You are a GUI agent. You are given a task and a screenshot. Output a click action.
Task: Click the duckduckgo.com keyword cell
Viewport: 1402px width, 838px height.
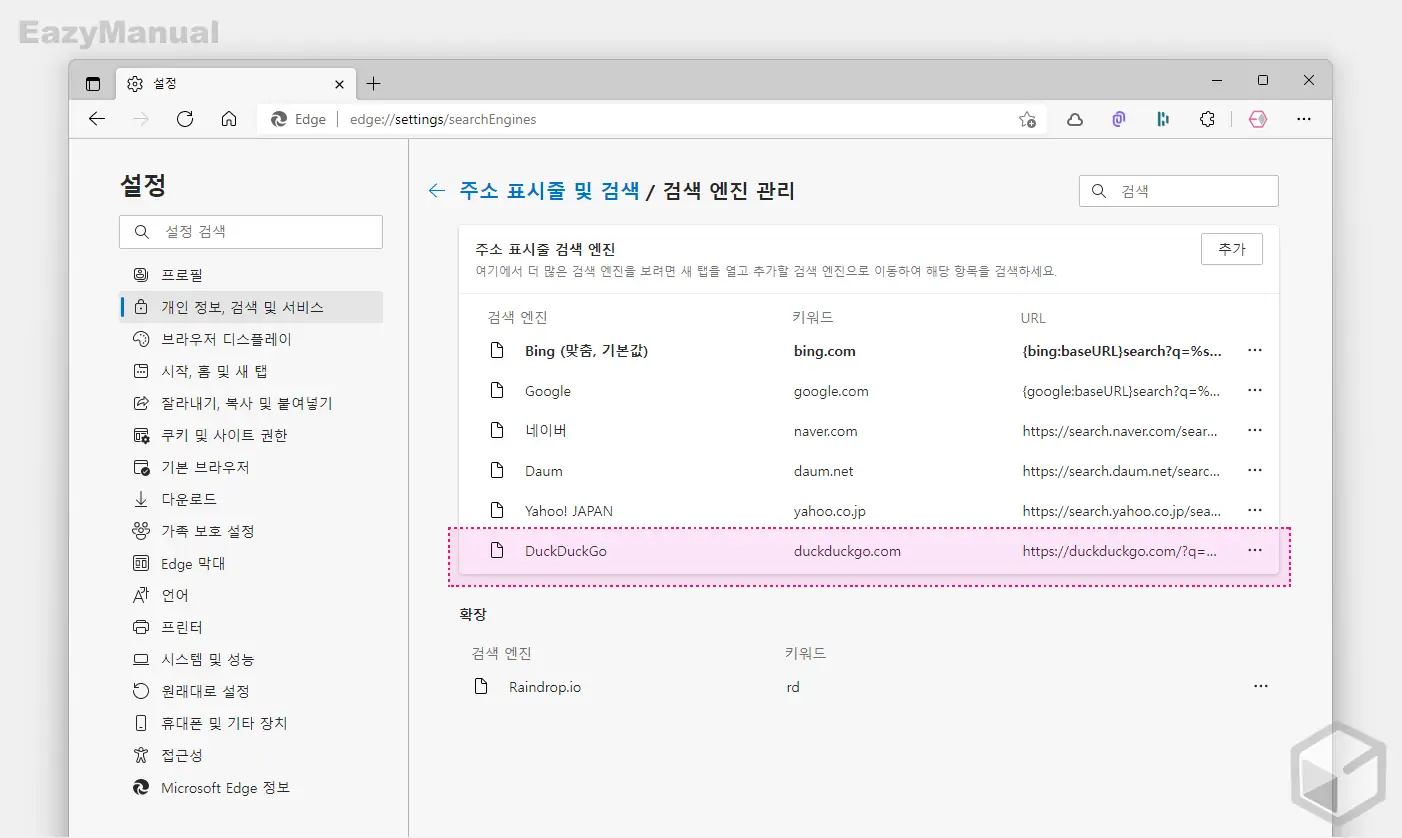click(x=847, y=551)
